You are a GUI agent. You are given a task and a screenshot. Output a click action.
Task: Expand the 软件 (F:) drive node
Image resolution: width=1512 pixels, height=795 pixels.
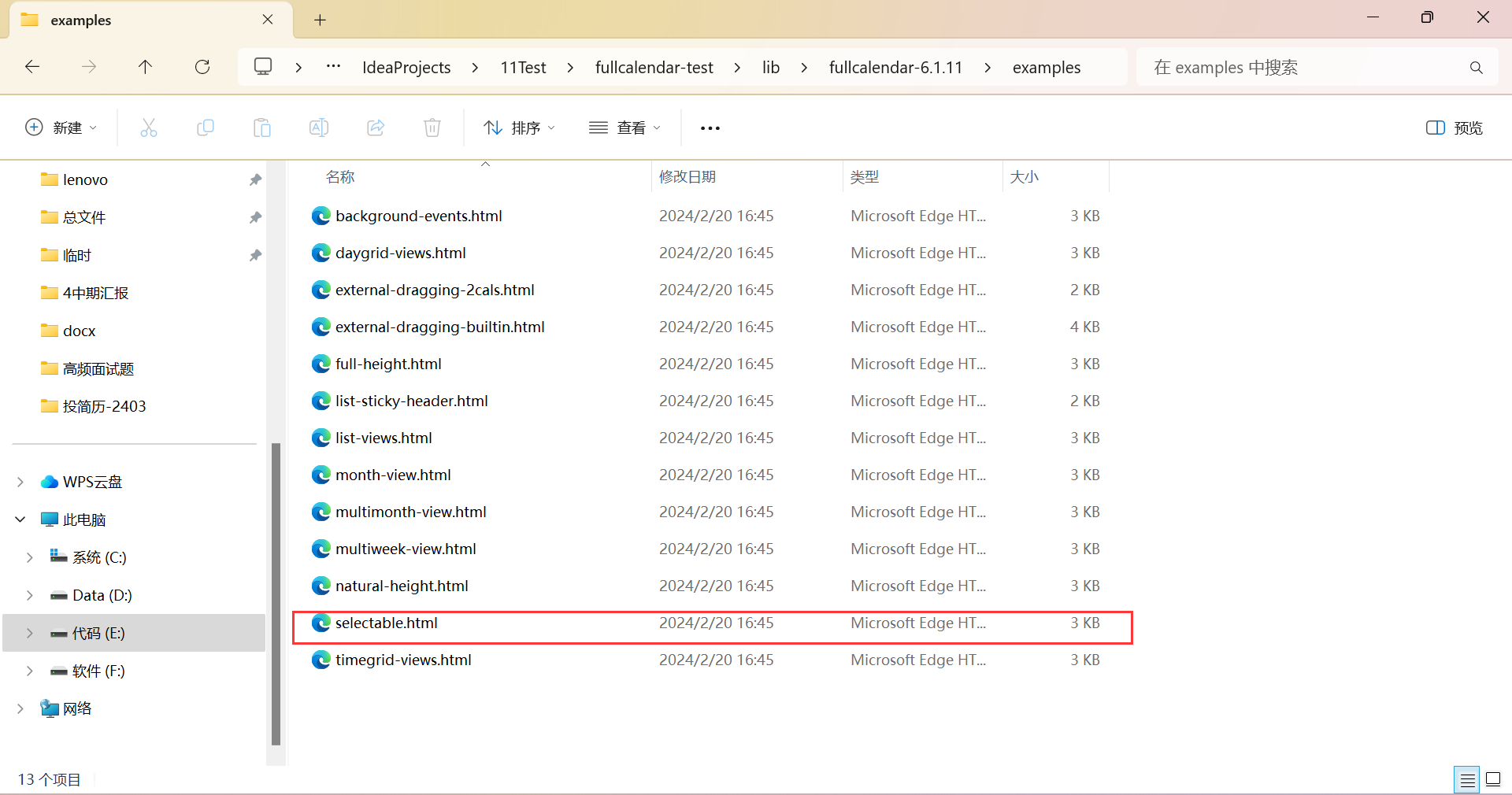click(x=30, y=671)
